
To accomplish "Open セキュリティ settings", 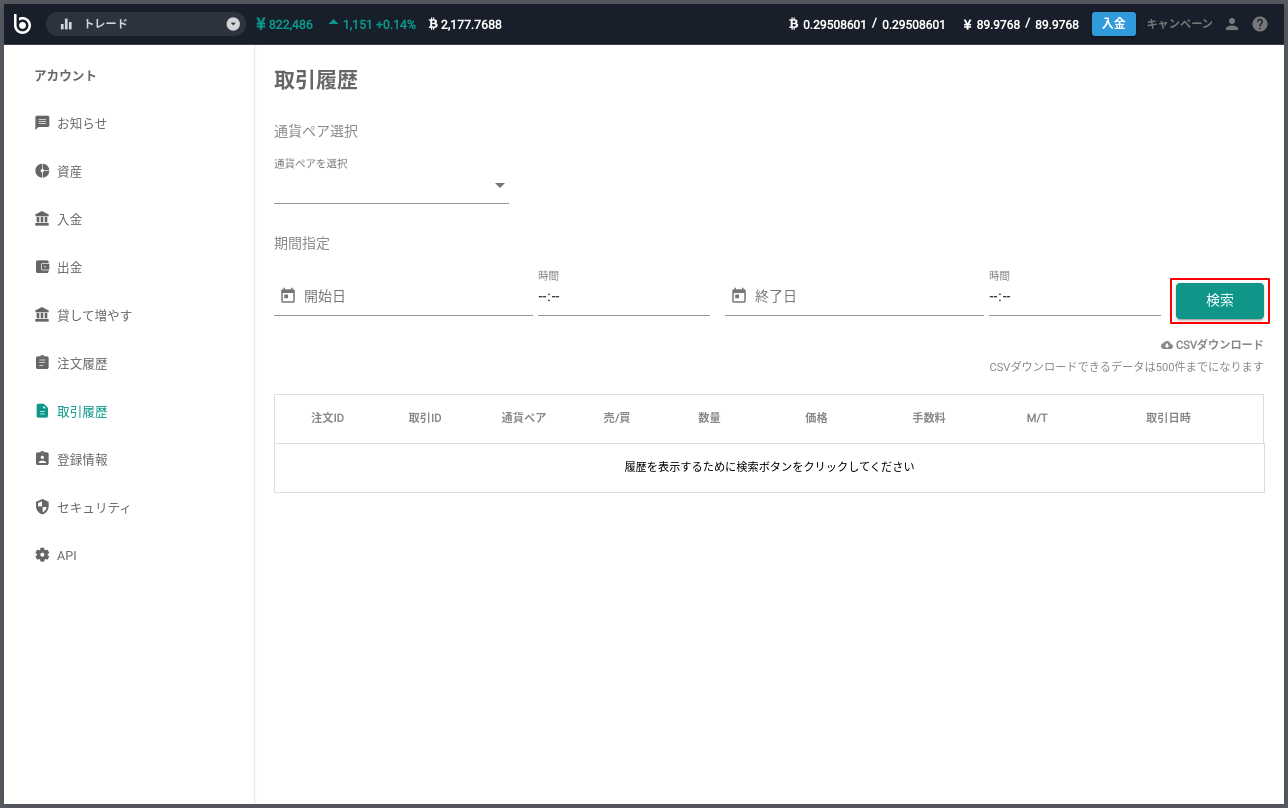I will coord(94,508).
